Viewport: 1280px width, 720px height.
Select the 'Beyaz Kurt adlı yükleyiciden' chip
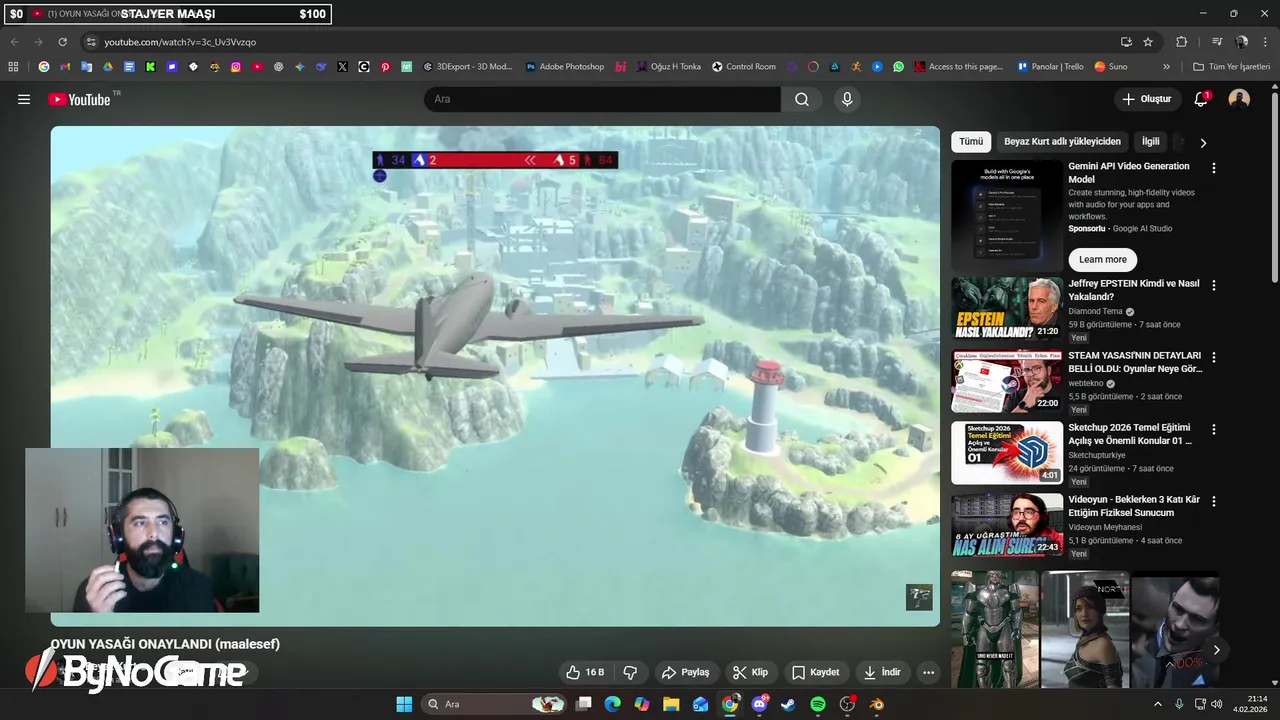click(1062, 142)
